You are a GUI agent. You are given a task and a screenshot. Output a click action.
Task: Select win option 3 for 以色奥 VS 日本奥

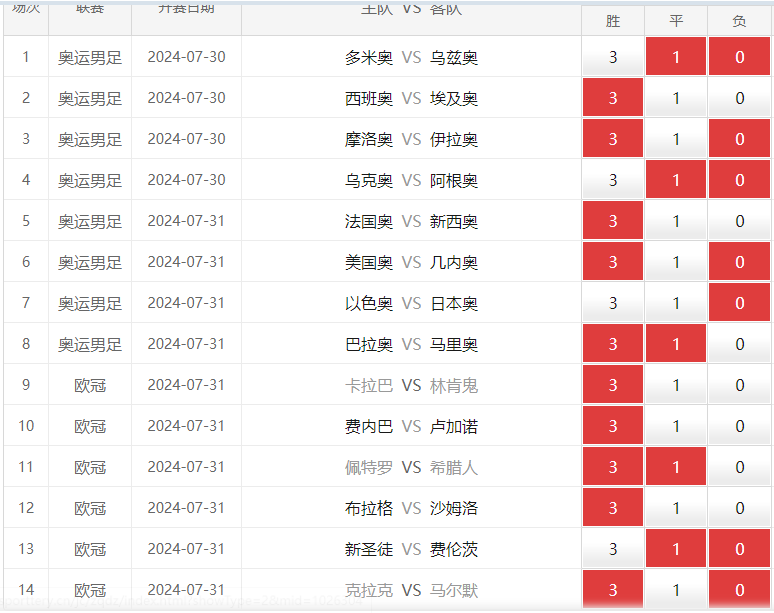click(613, 303)
